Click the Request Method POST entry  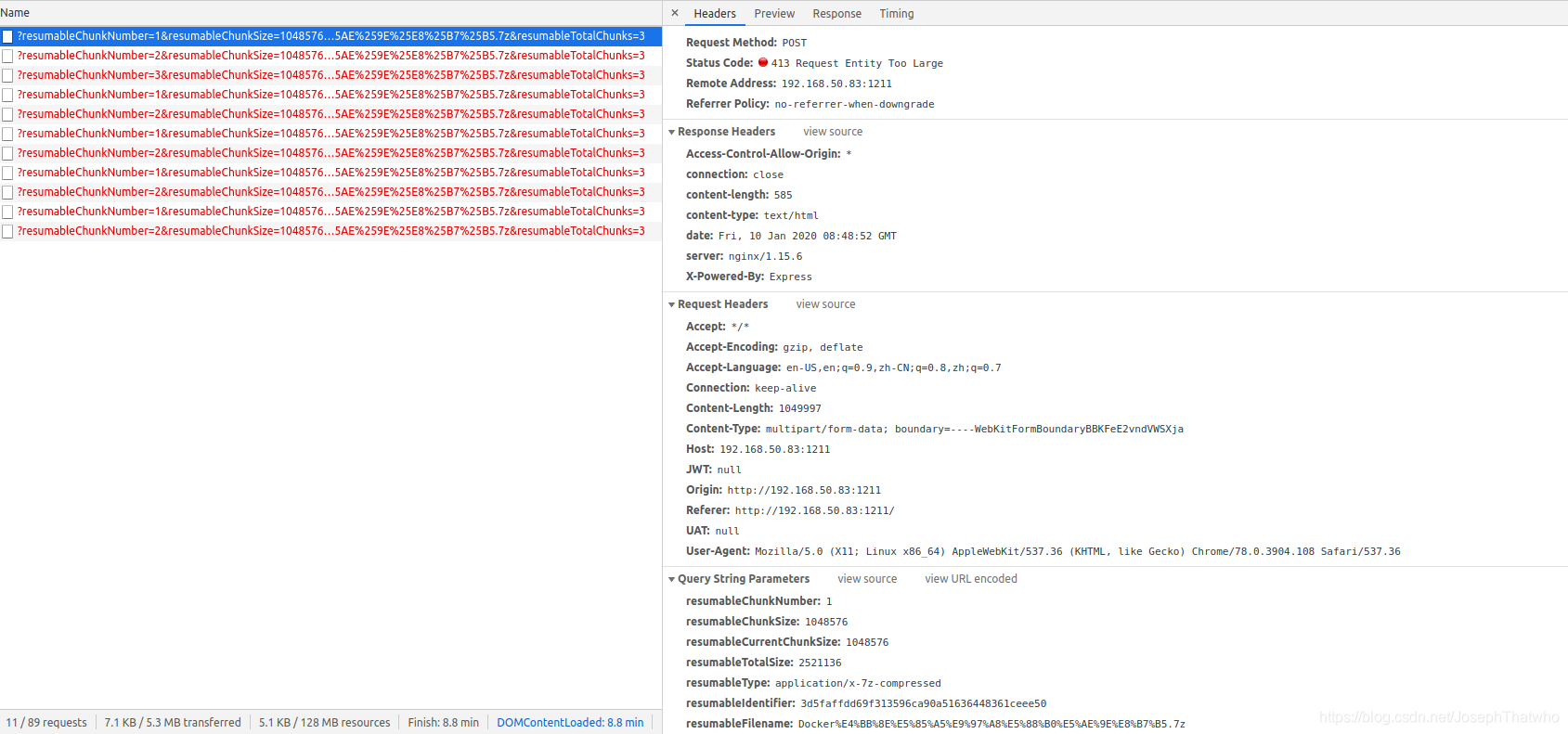pyautogui.click(x=746, y=43)
